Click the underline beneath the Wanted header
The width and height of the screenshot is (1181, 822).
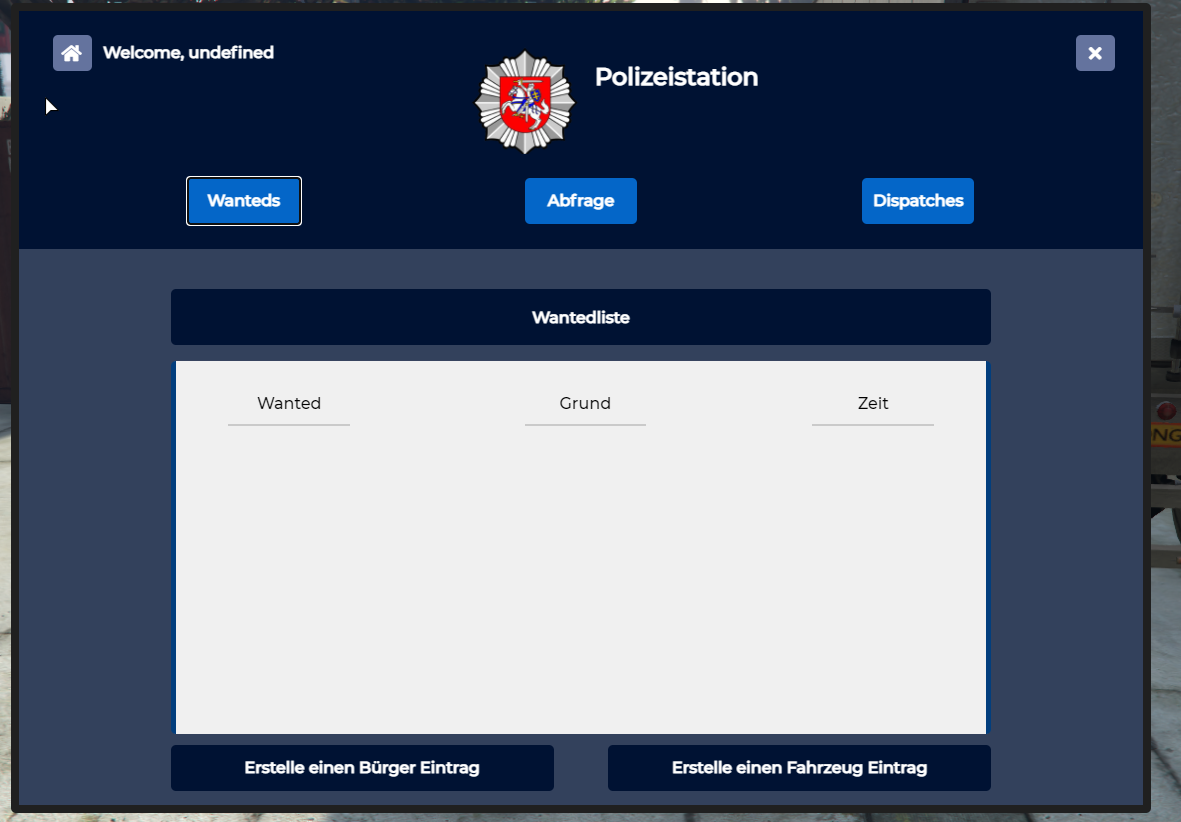click(289, 425)
